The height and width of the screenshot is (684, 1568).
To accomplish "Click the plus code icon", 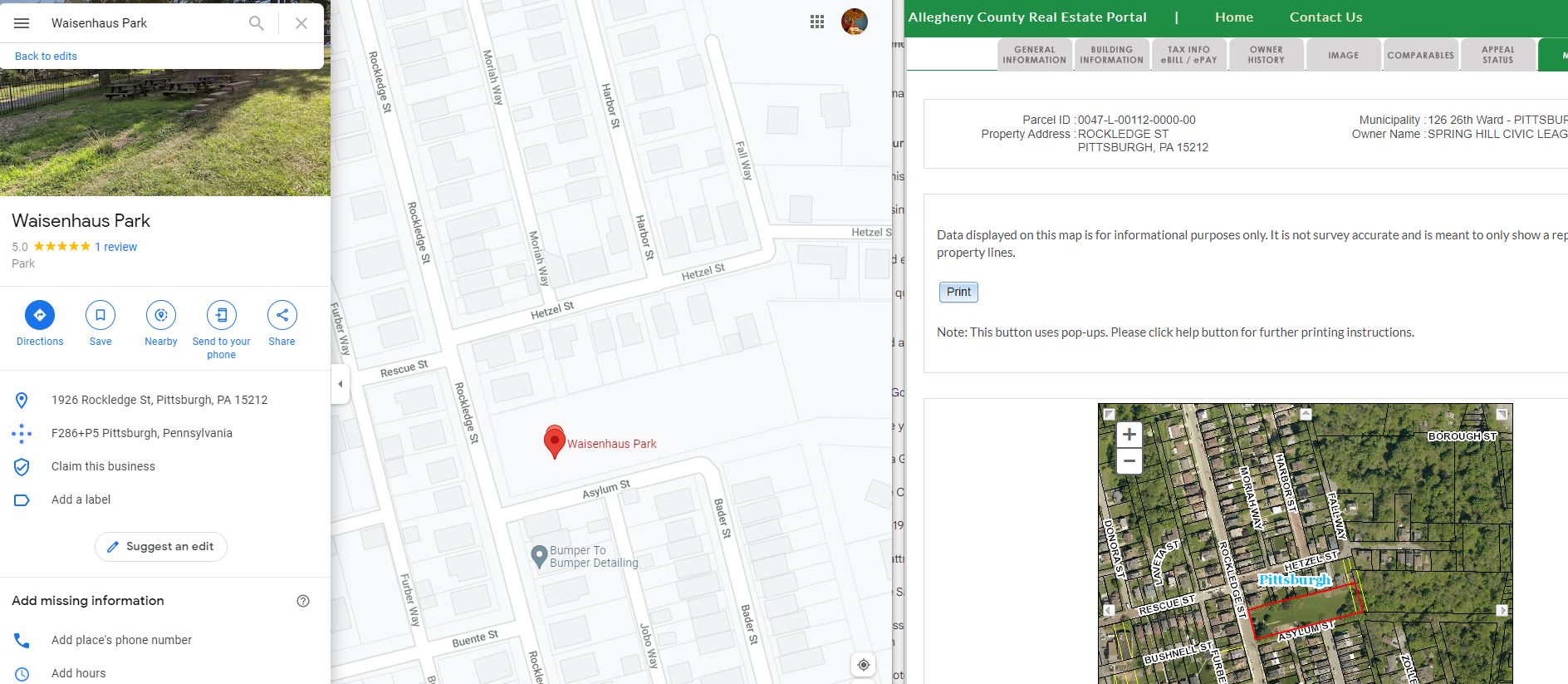I will (22, 433).
